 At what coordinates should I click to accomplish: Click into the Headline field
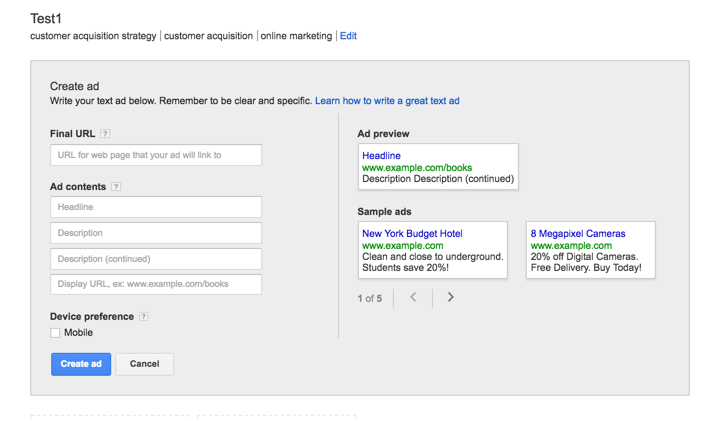[156, 207]
